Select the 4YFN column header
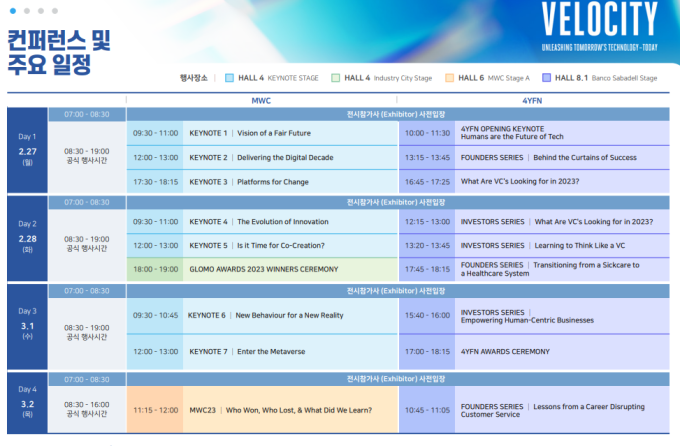The width and height of the screenshot is (680, 446). pyautogui.click(x=532, y=101)
